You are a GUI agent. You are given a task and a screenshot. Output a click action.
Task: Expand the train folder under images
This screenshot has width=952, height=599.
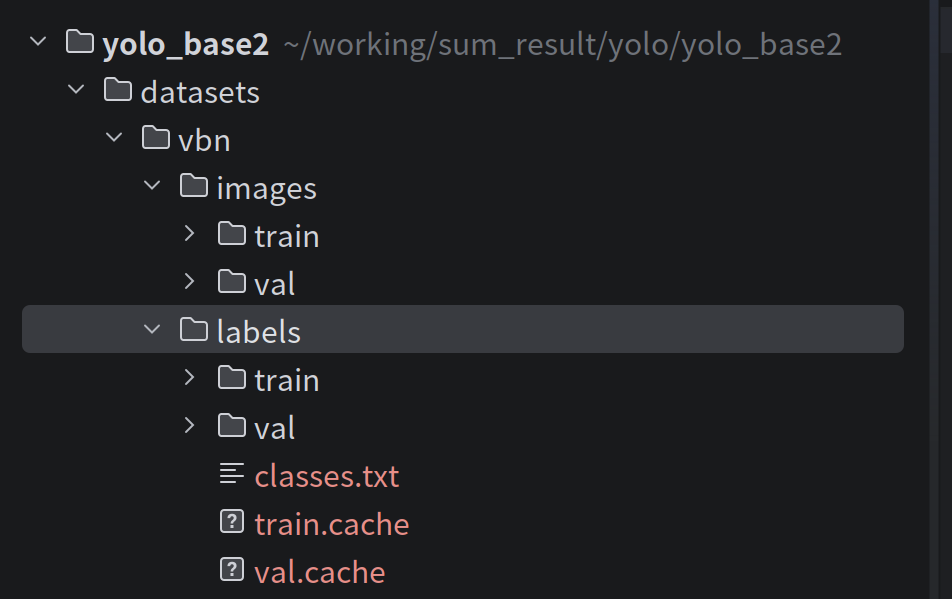pos(190,234)
